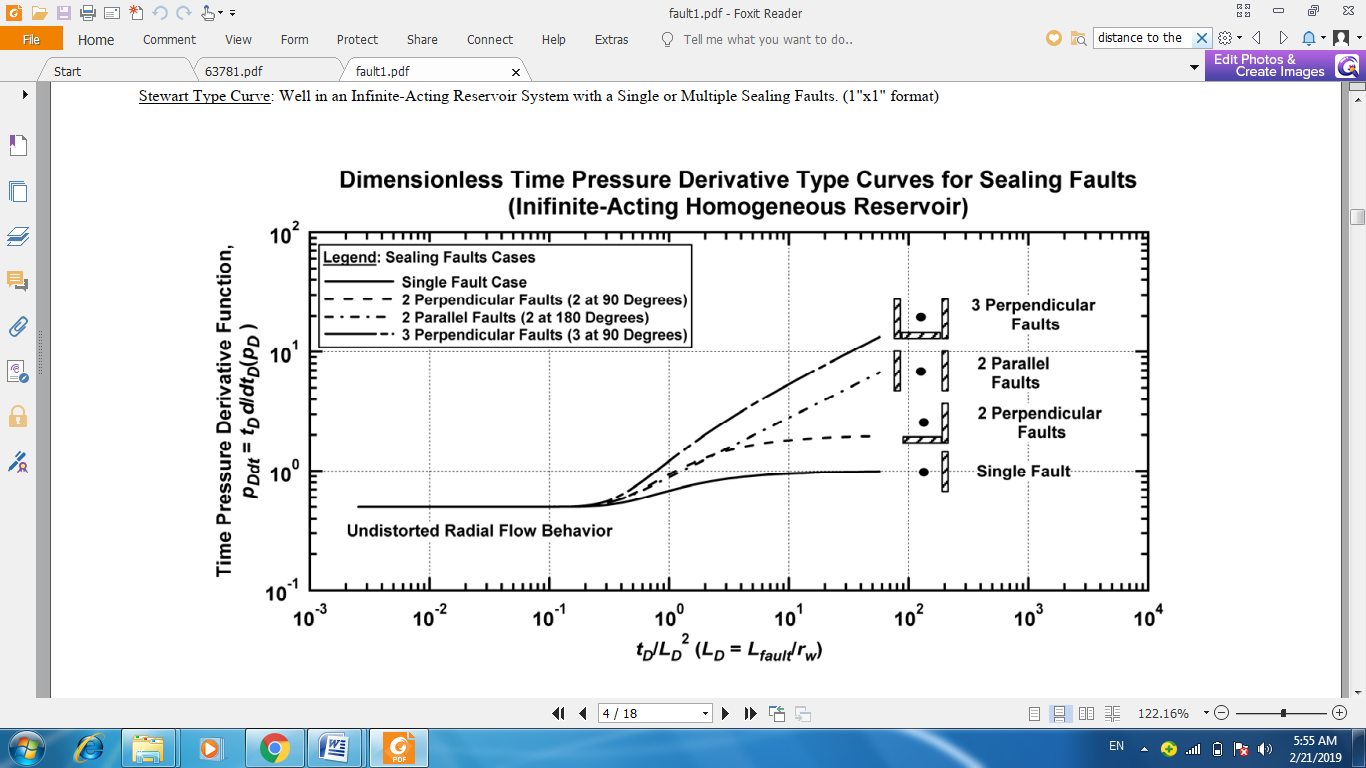Screen dimensions: 1366x768
Task: Expand the left navigation panel arrow
Action: tap(24, 95)
